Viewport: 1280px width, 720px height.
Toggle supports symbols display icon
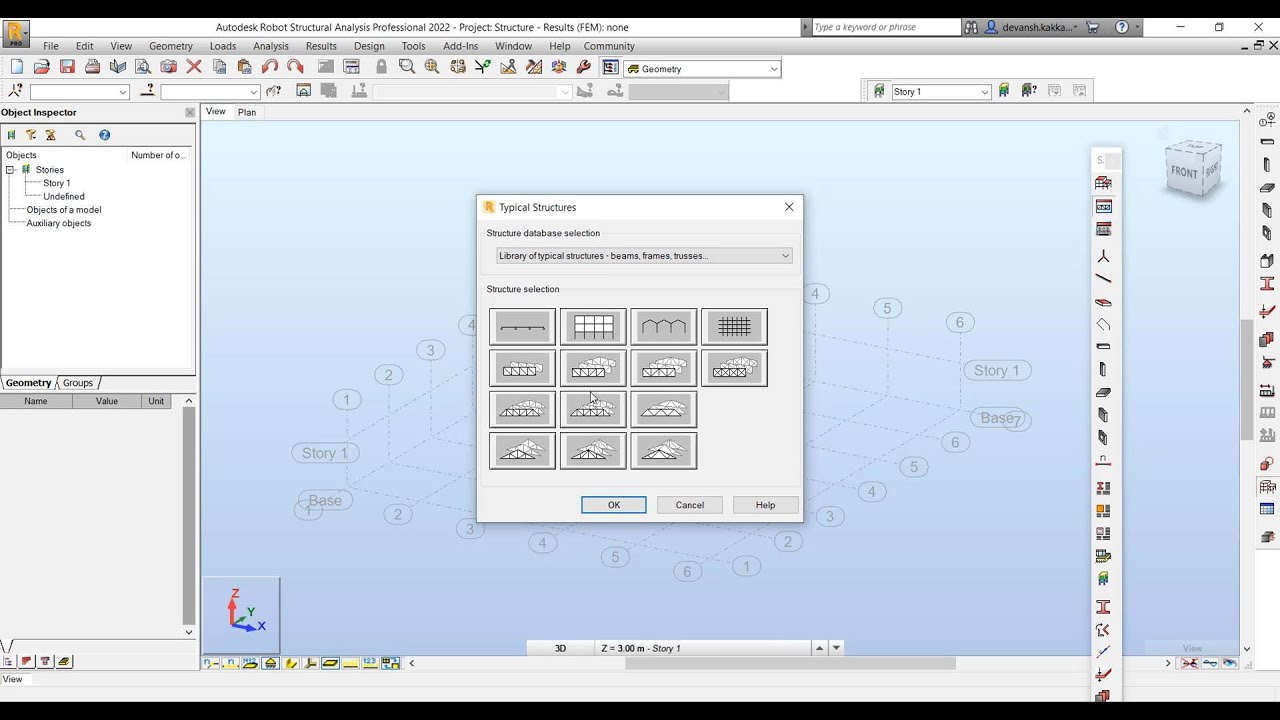tap(270, 663)
